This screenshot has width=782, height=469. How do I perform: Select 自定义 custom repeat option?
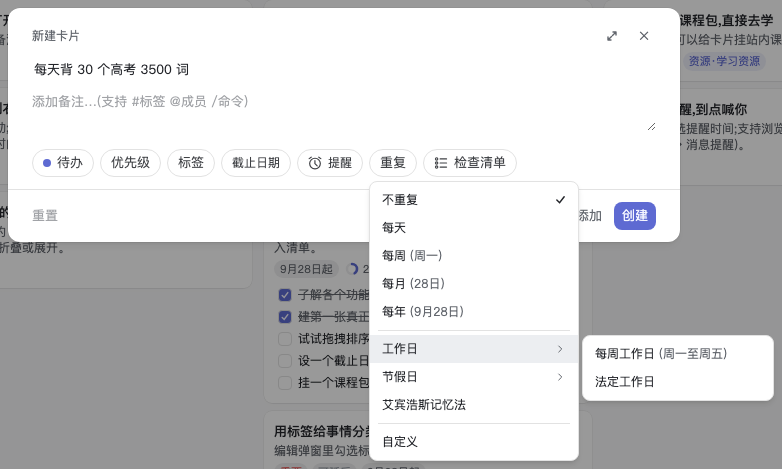474,442
